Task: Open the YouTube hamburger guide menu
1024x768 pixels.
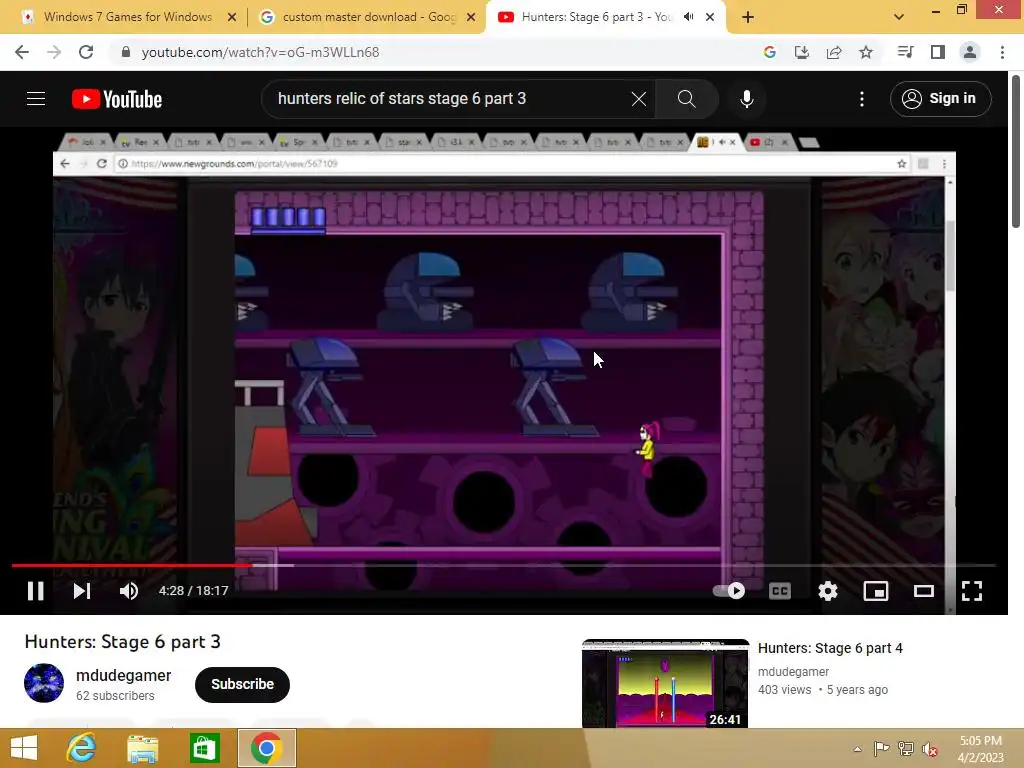Action: coord(36,99)
